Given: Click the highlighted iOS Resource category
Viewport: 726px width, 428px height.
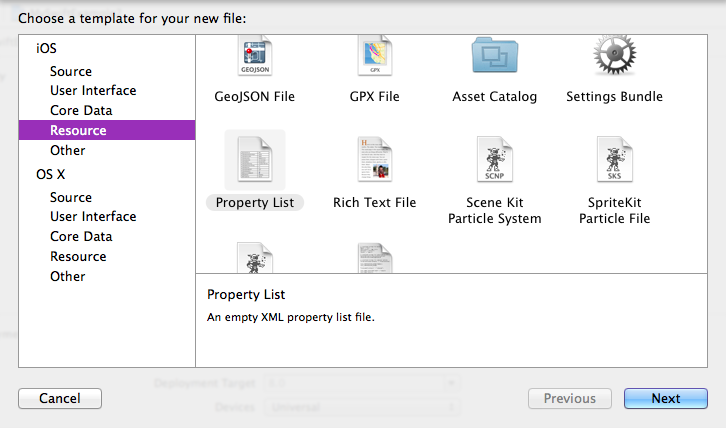Looking at the screenshot, I should (x=78, y=130).
